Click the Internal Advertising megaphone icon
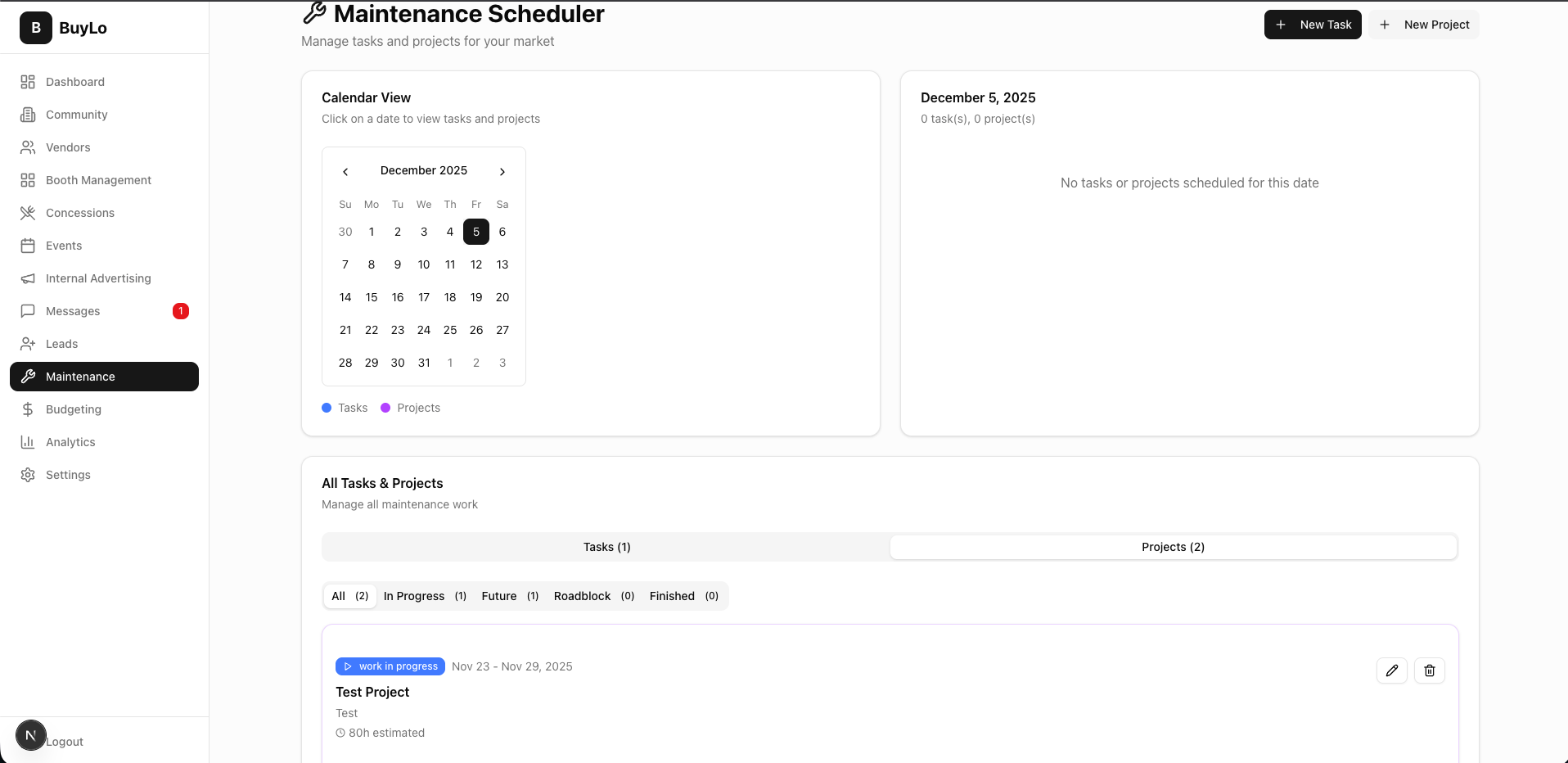 [28, 278]
